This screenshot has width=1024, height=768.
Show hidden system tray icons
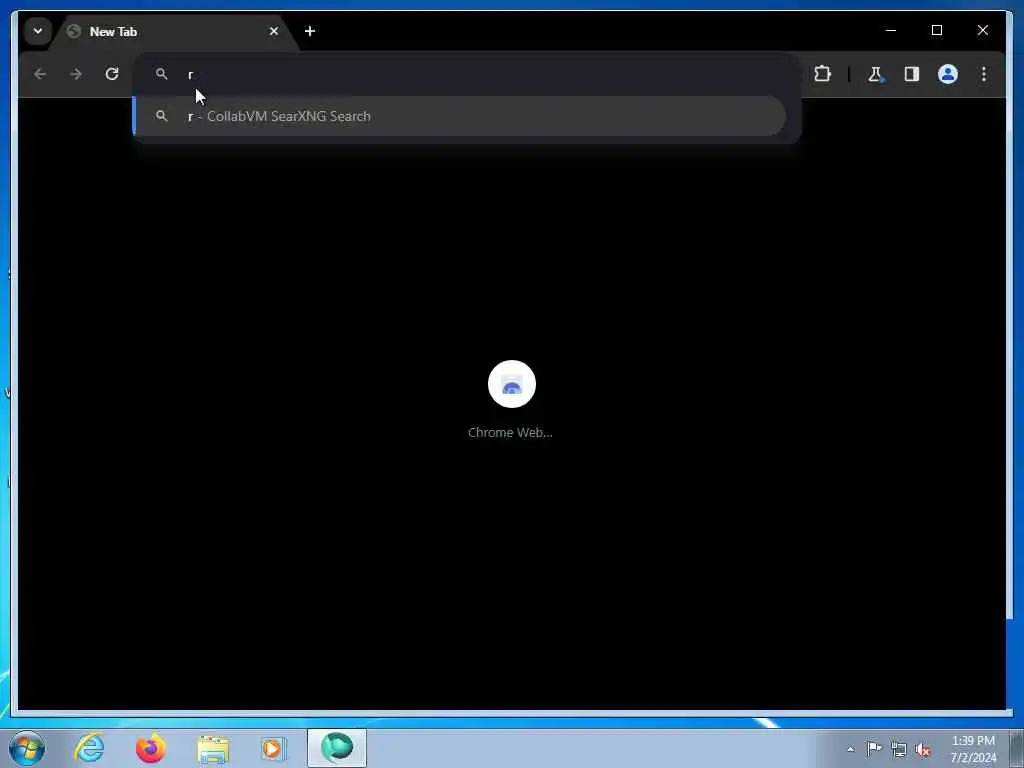850,749
